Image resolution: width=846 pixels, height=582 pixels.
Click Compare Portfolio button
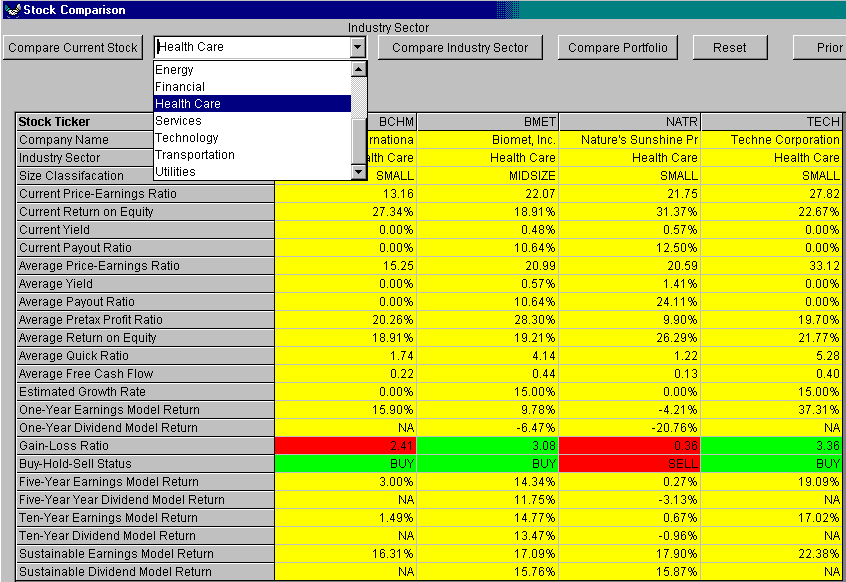618,47
